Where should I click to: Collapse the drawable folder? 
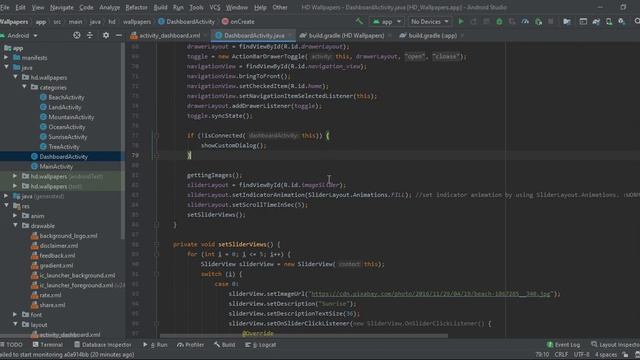[16, 225]
